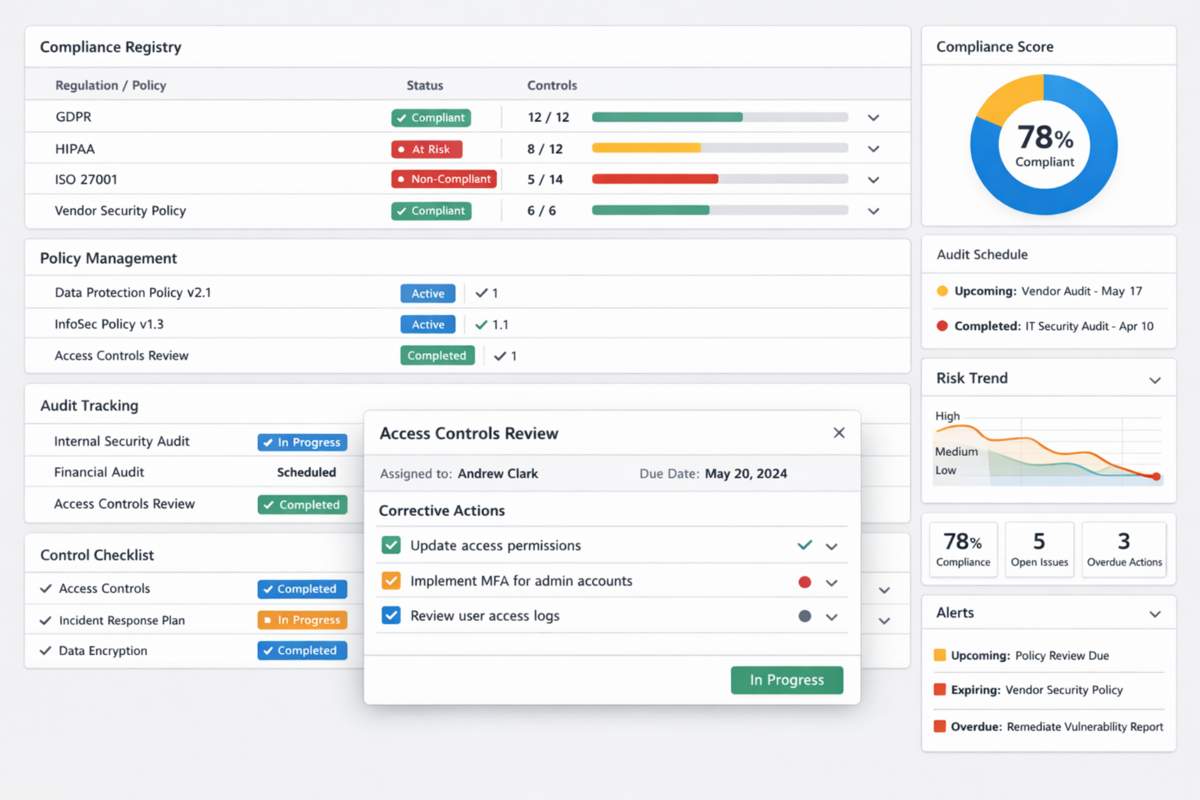The image size is (1200, 800).
Task: Uncheck the Update access permissions checkbox
Action: (x=390, y=546)
